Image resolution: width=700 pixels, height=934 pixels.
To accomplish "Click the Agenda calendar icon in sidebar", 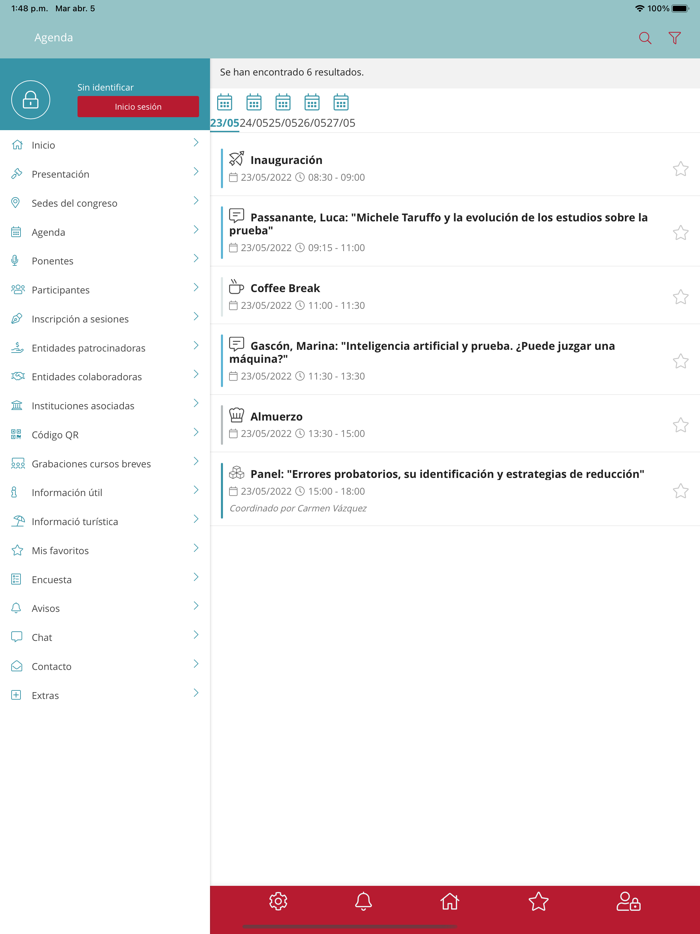I will tap(17, 232).
